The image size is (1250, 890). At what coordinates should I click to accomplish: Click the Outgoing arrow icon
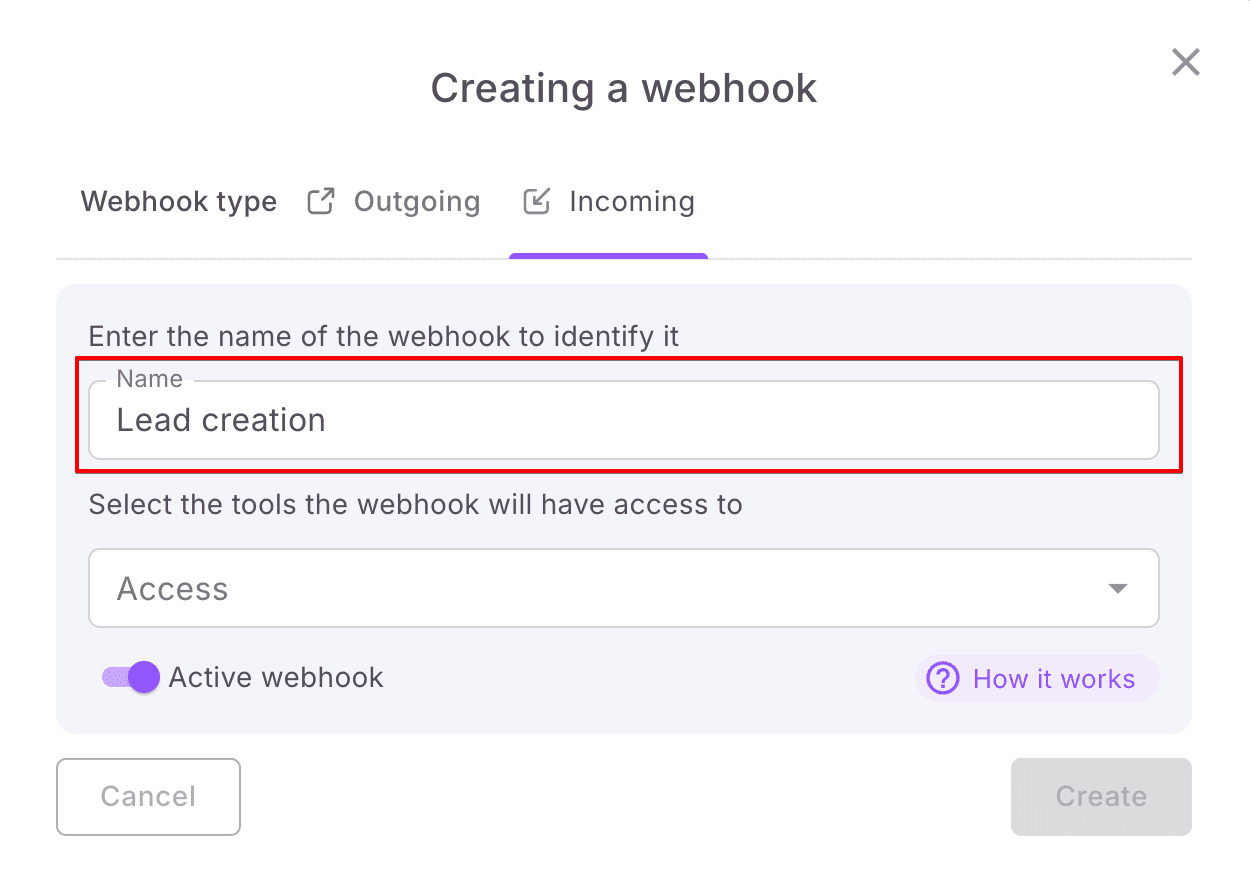click(x=320, y=201)
